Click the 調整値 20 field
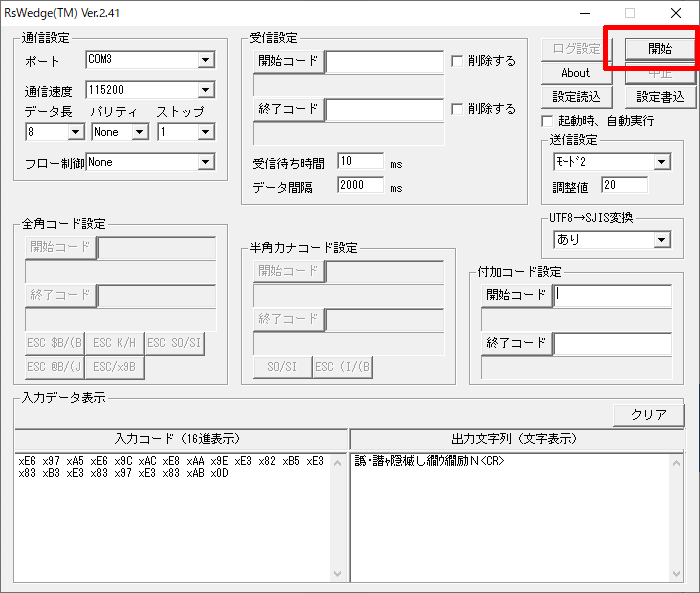The height and width of the screenshot is (593, 700). (625, 185)
